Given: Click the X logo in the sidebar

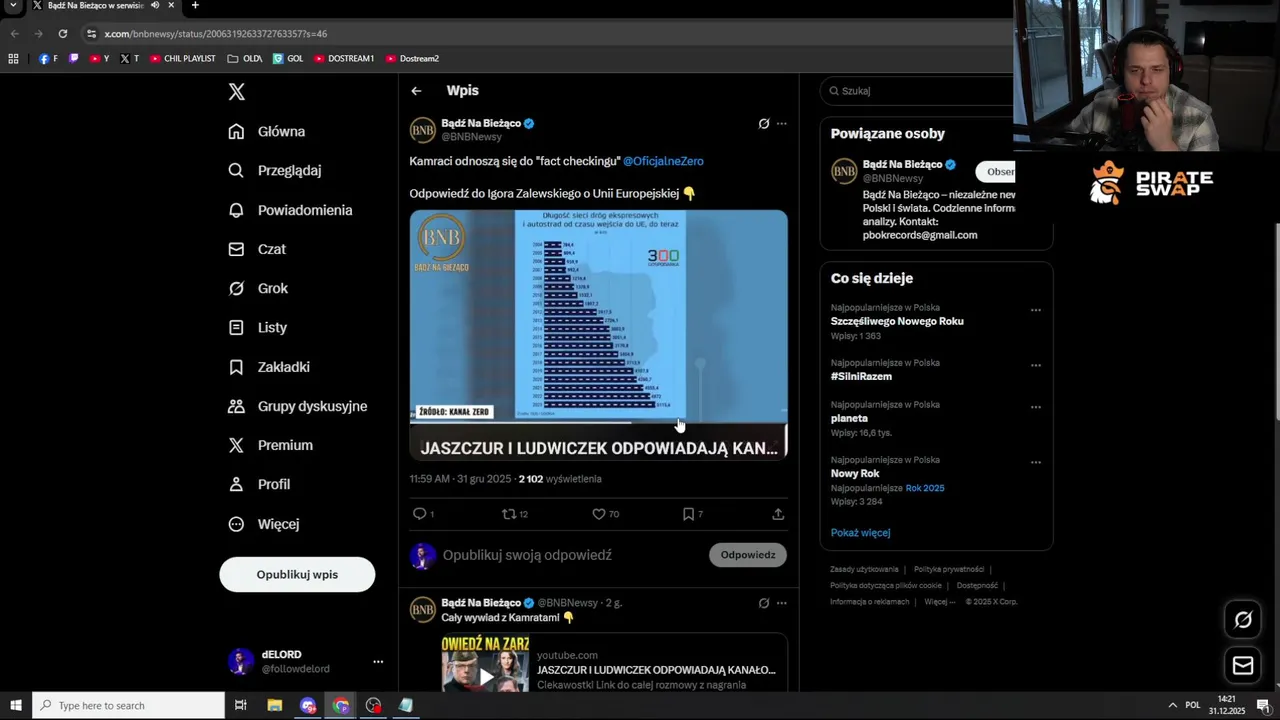Looking at the screenshot, I should pos(236,92).
